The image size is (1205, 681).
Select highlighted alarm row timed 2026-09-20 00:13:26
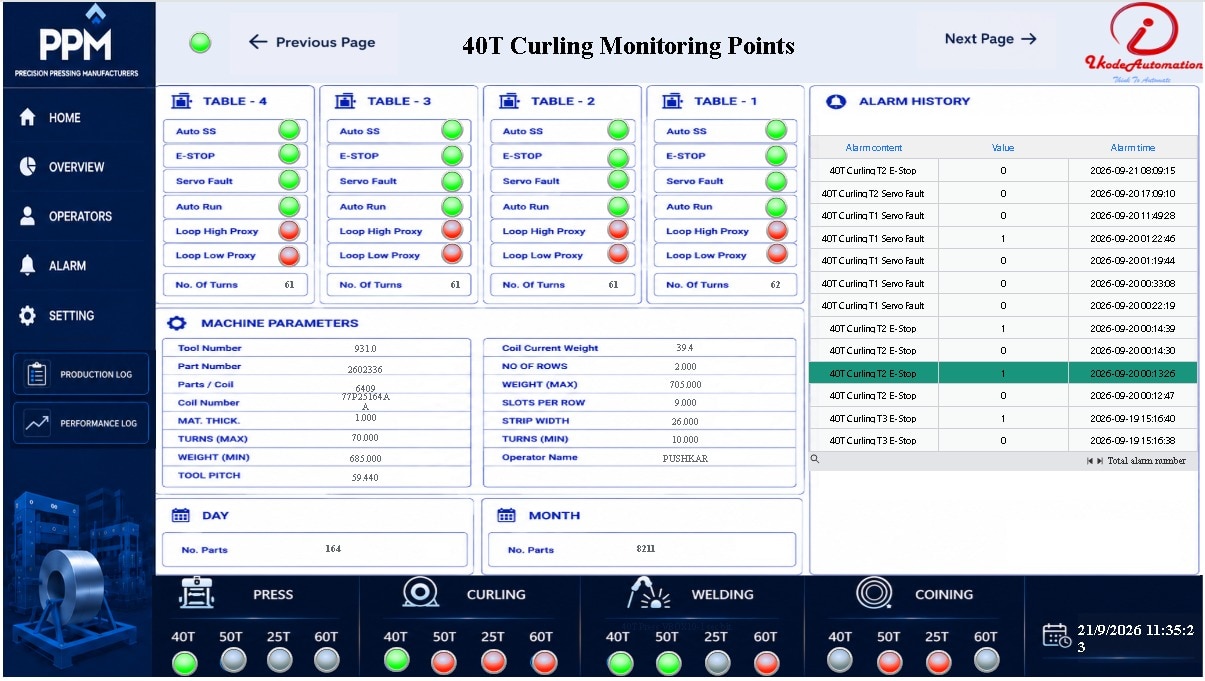pyautogui.click(x=1003, y=373)
